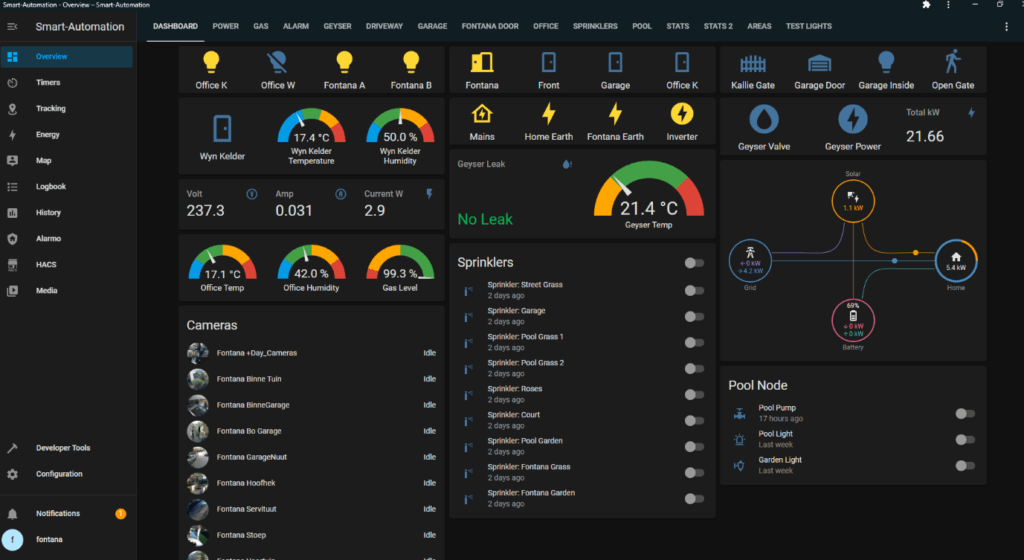This screenshot has width=1024, height=560.
Task: Enable the Garden Light switch
Action: tap(965, 465)
